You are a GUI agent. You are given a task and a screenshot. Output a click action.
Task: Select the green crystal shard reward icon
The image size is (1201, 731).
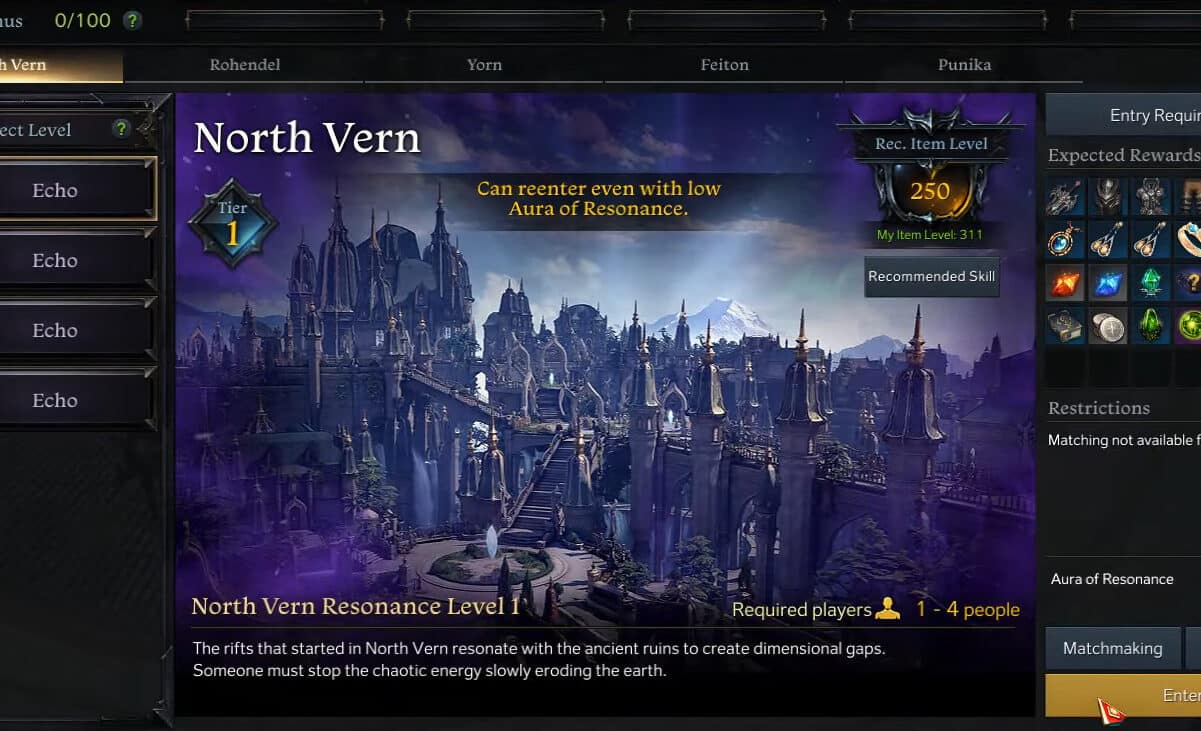(1151, 283)
